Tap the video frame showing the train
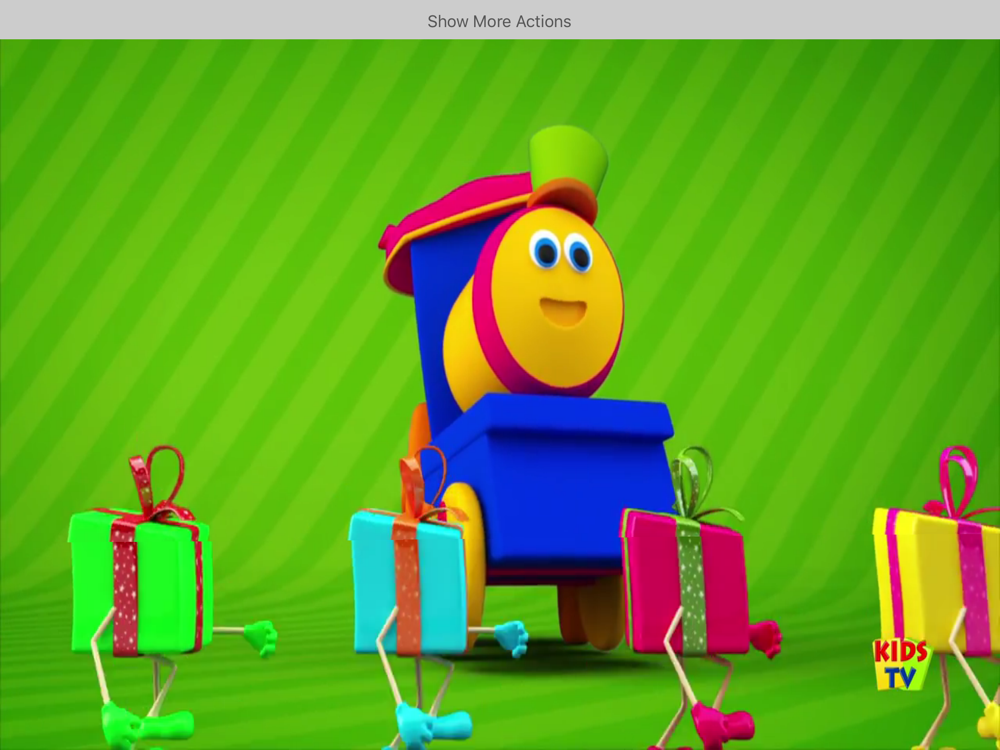This screenshot has width=1000, height=750. click(500, 395)
